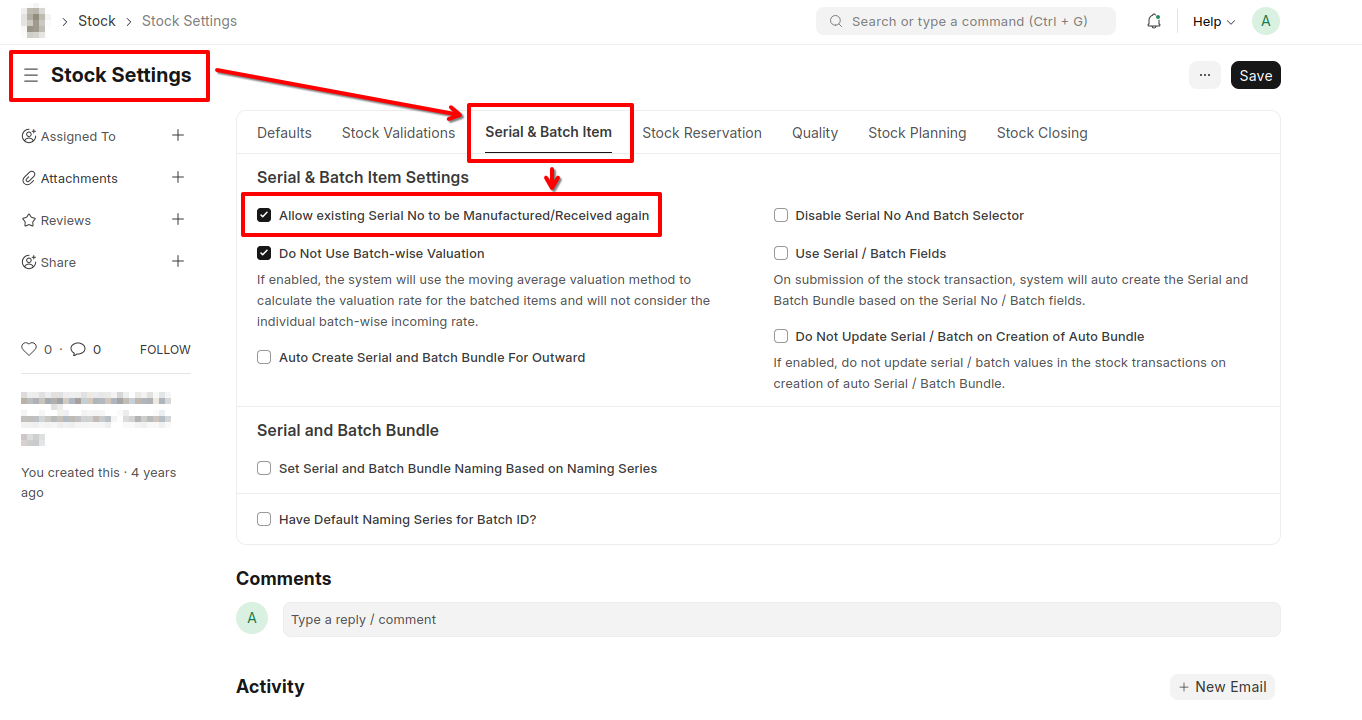Like the document with heart icon

29,349
